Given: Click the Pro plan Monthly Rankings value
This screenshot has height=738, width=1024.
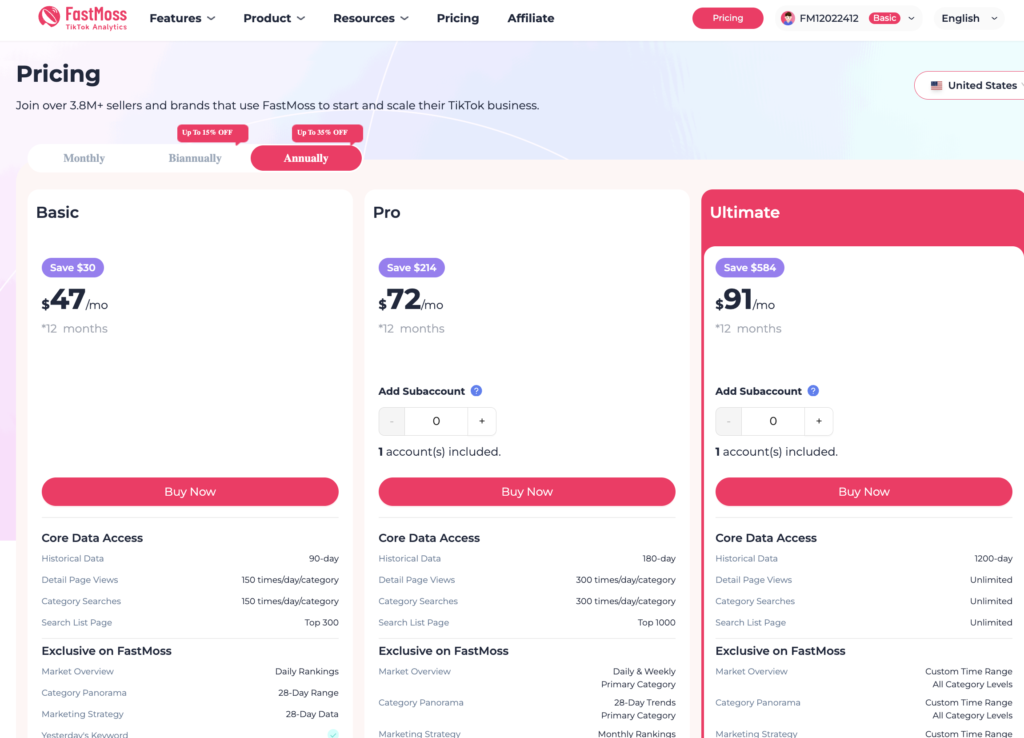Looking at the screenshot, I should (x=637, y=733).
